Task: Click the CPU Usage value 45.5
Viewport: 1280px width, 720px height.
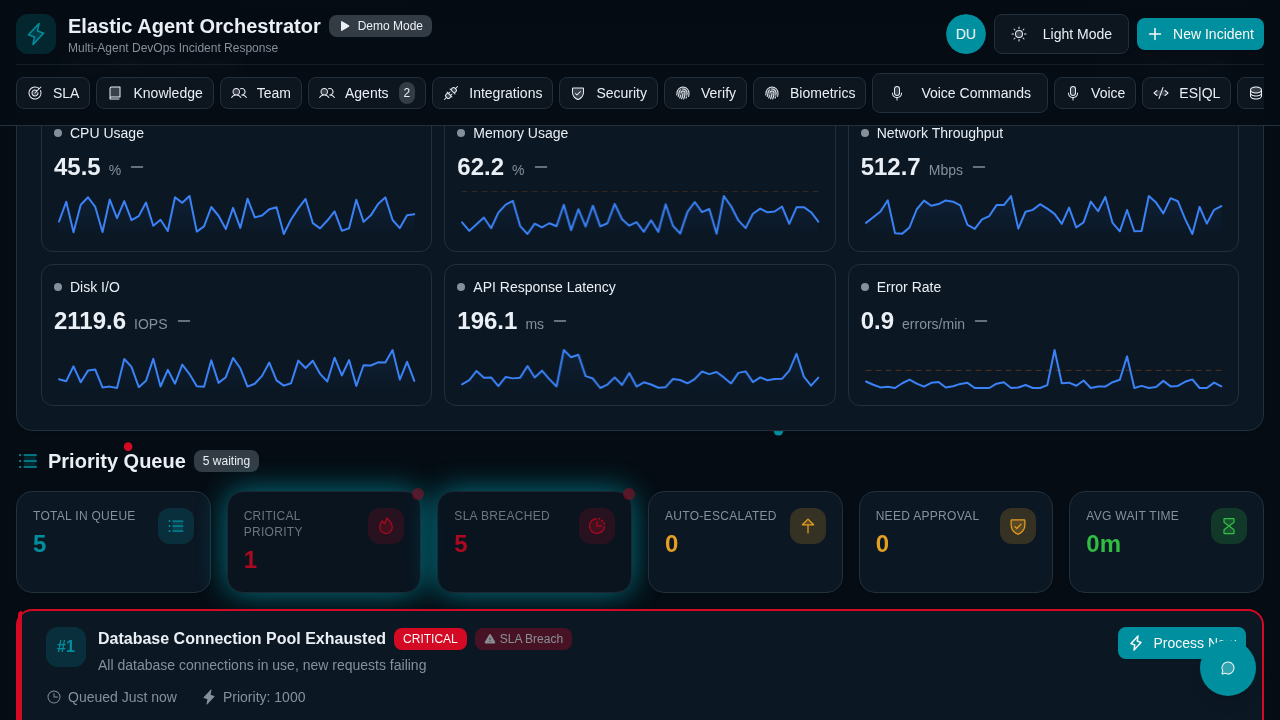Action: [x=77, y=167]
